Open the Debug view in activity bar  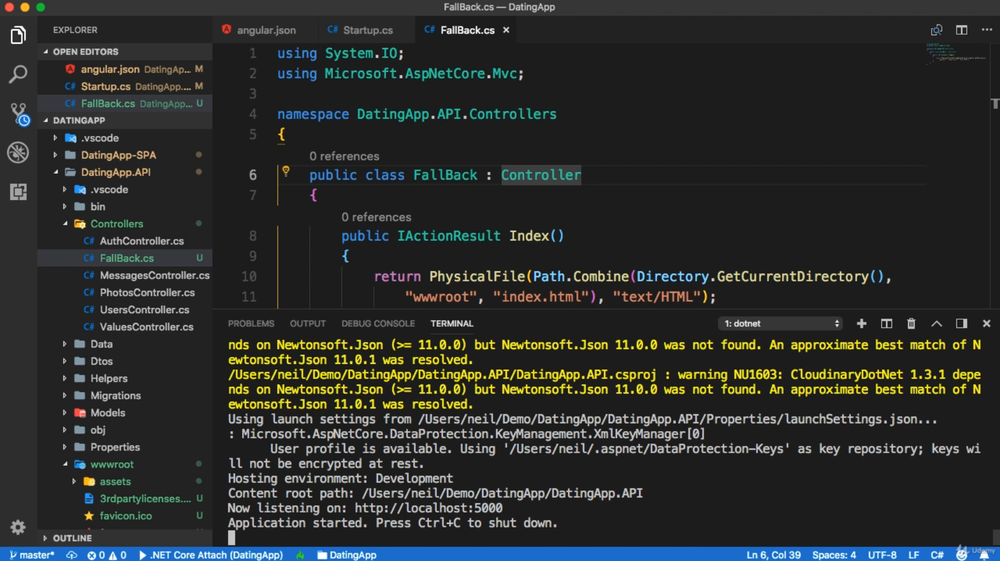18,152
